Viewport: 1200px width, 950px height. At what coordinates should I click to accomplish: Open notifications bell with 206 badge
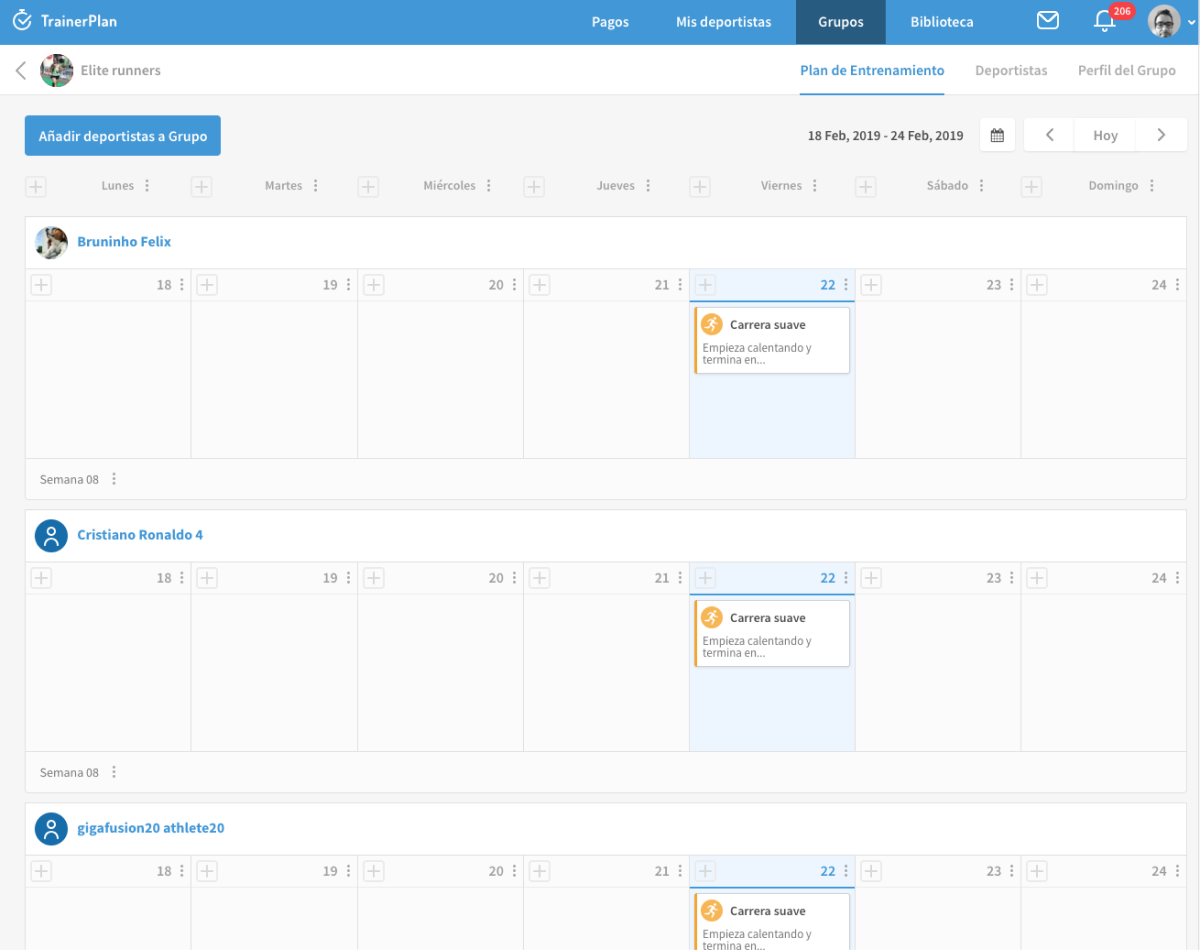coord(1106,21)
